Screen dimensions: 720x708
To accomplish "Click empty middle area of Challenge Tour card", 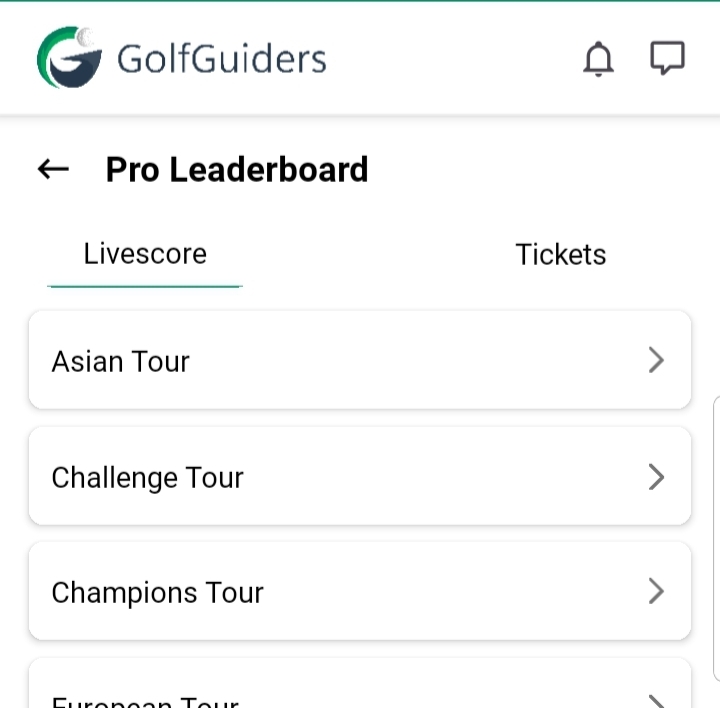I will 440,477.
